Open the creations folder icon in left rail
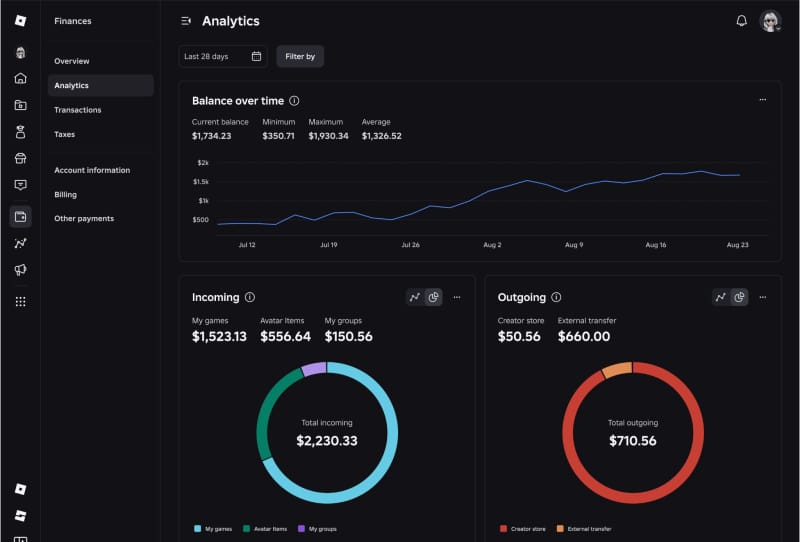 point(20,105)
